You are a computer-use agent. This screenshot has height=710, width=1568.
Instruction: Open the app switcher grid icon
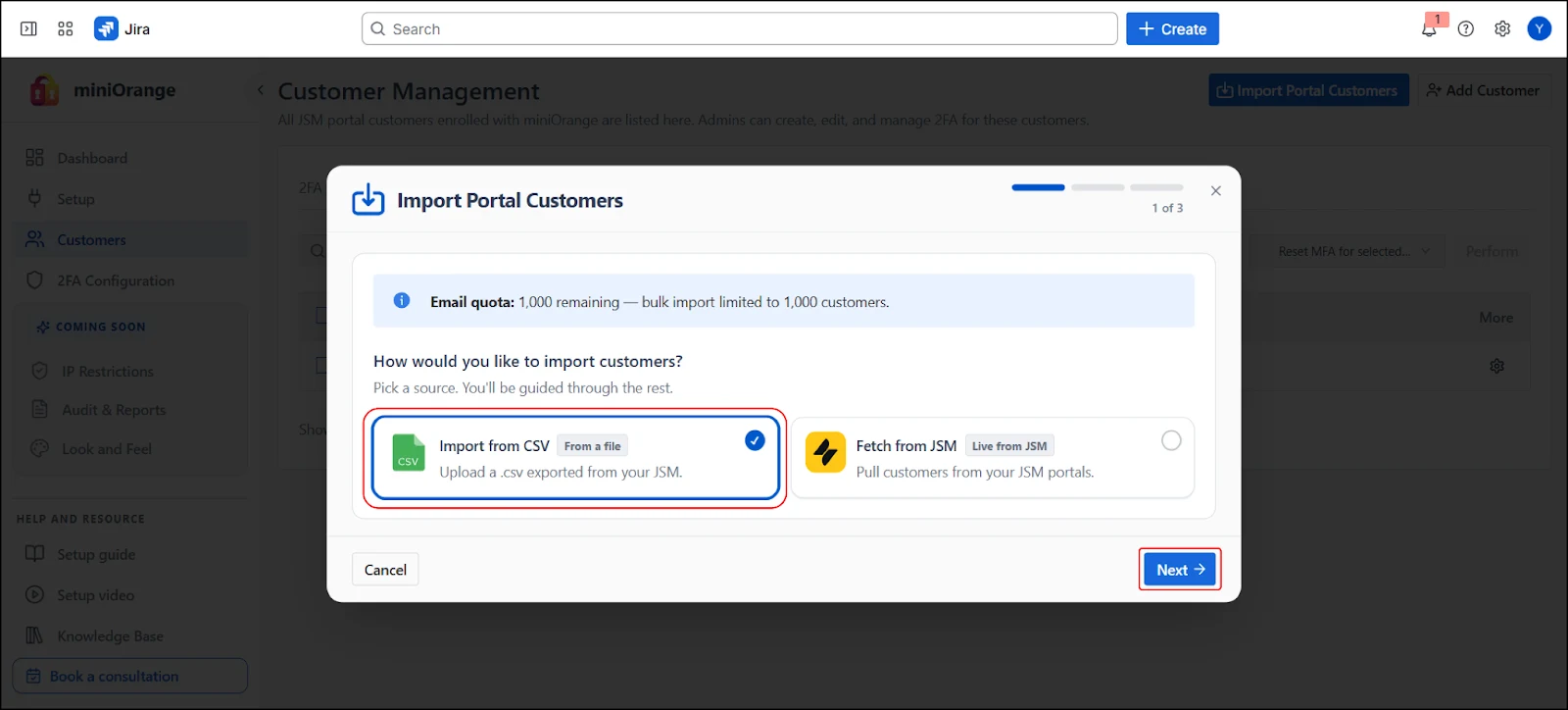pyautogui.click(x=66, y=28)
